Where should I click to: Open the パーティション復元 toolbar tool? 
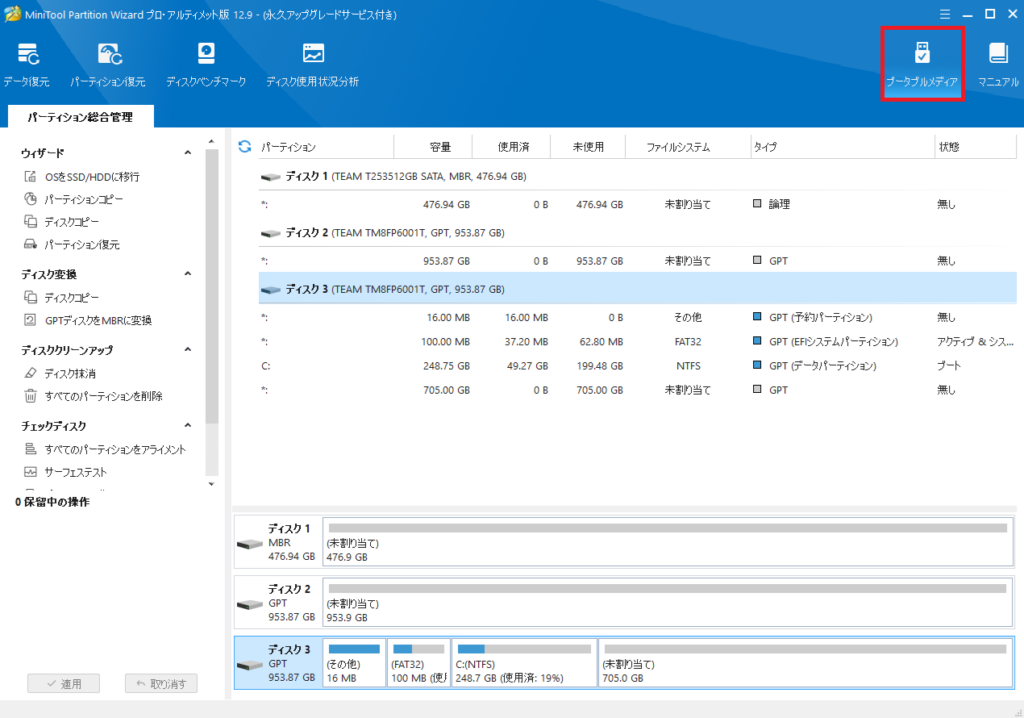point(108,65)
